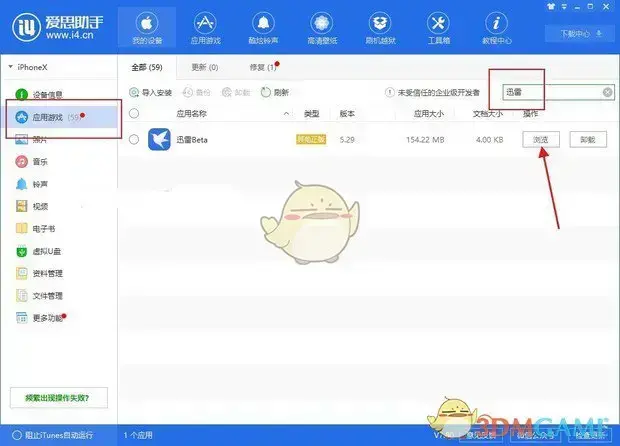Click the 意见反馈 feedback button

point(481,435)
